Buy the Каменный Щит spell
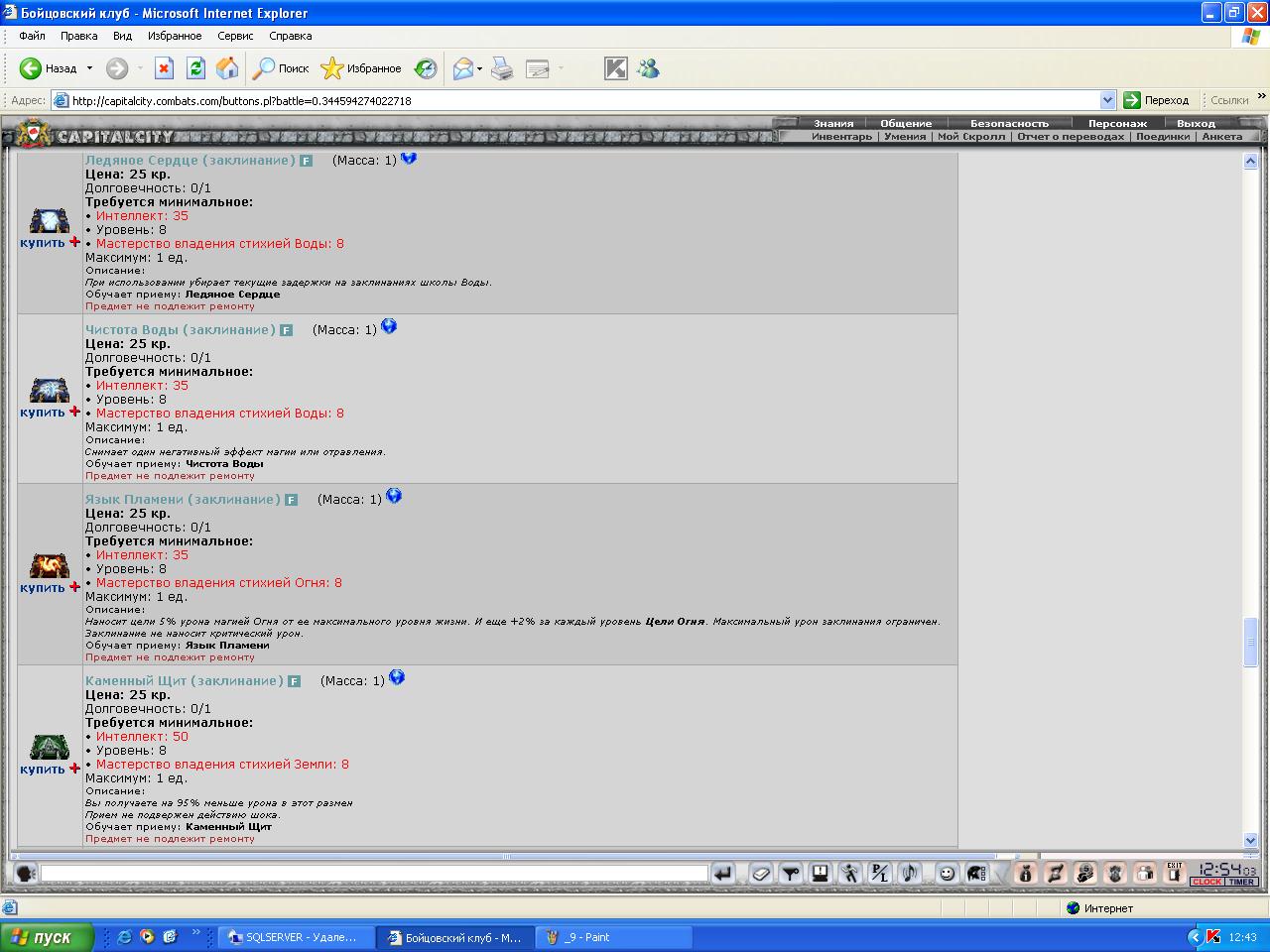Image resolution: width=1270 pixels, height=952 pixels. click(x=43, y=770)
